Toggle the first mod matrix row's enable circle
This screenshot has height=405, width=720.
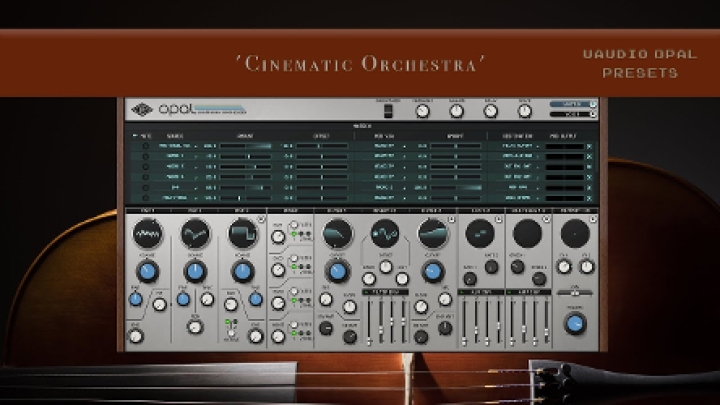tap(146, 146)
